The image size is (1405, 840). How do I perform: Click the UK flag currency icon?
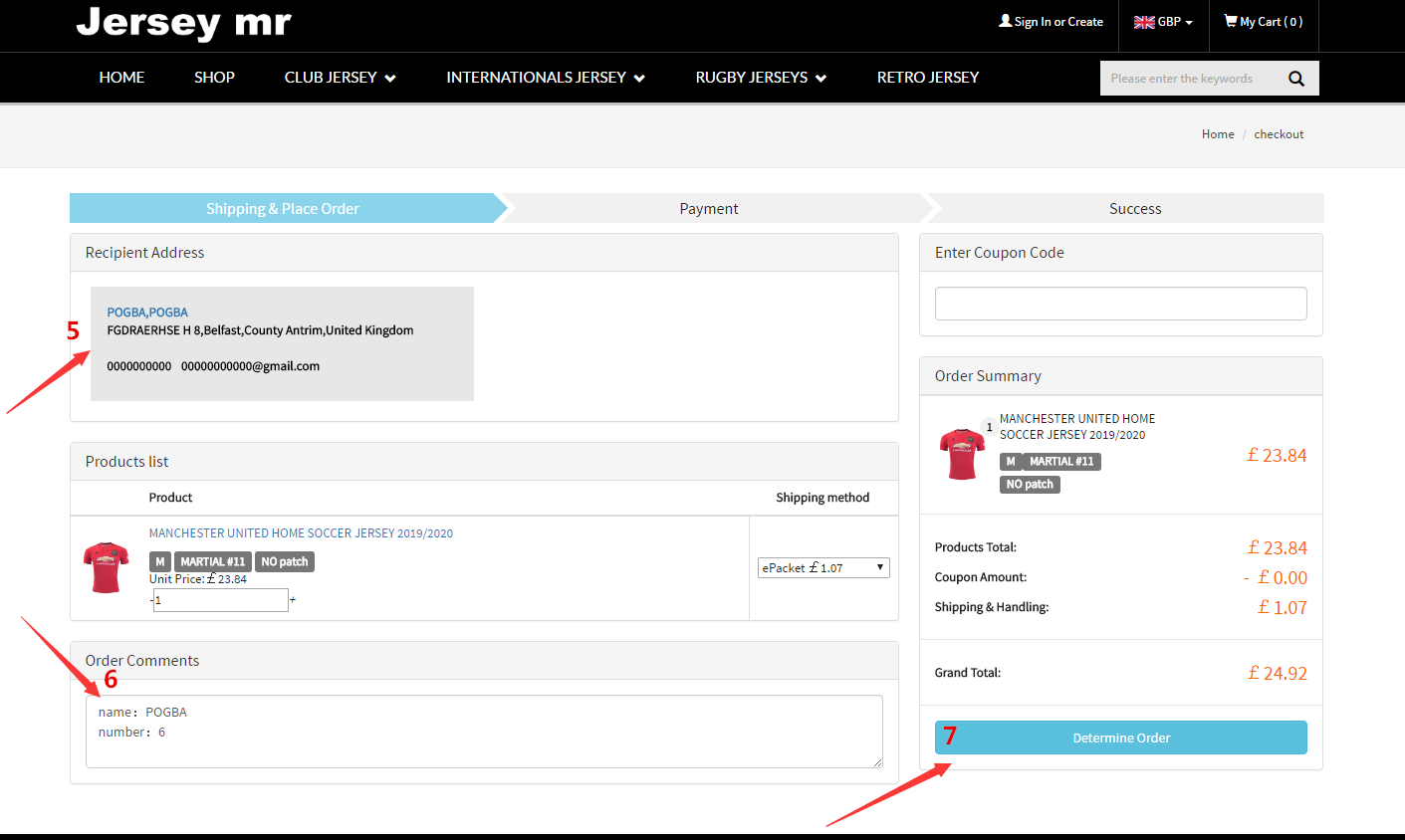tap(1144, 22)
